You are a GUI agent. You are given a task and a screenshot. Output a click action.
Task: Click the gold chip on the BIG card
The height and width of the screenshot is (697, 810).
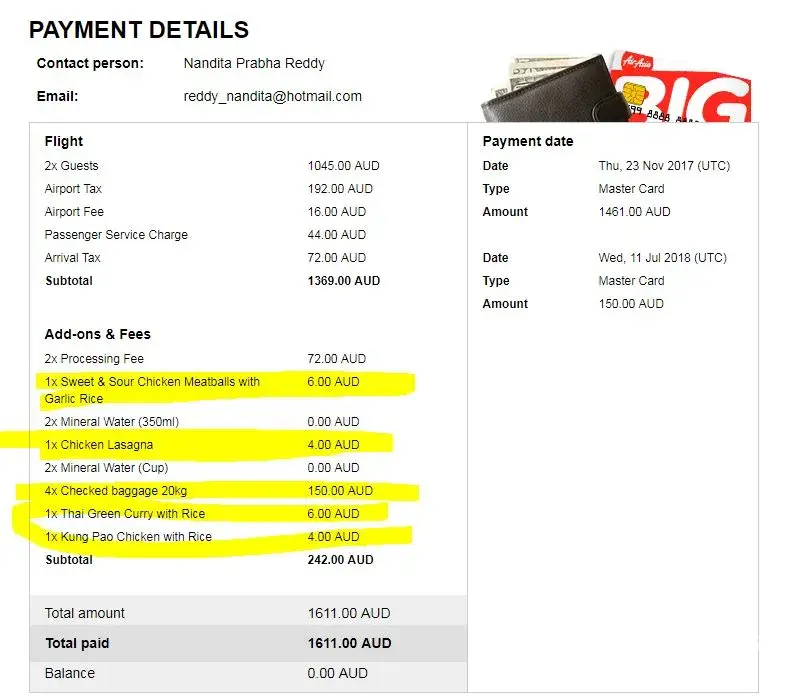632,94
